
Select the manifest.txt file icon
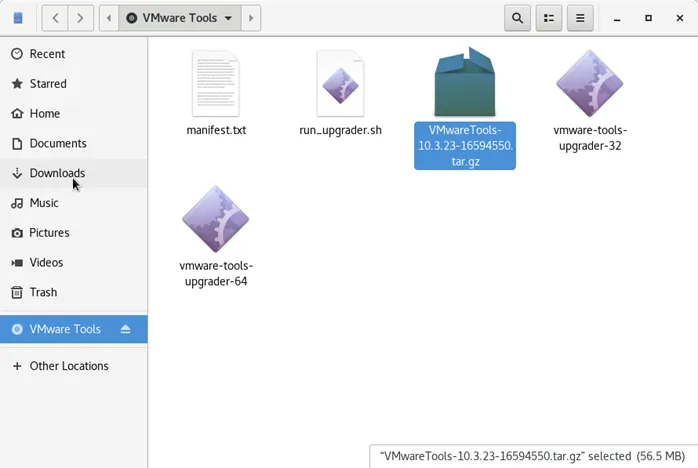click(216, 83)
